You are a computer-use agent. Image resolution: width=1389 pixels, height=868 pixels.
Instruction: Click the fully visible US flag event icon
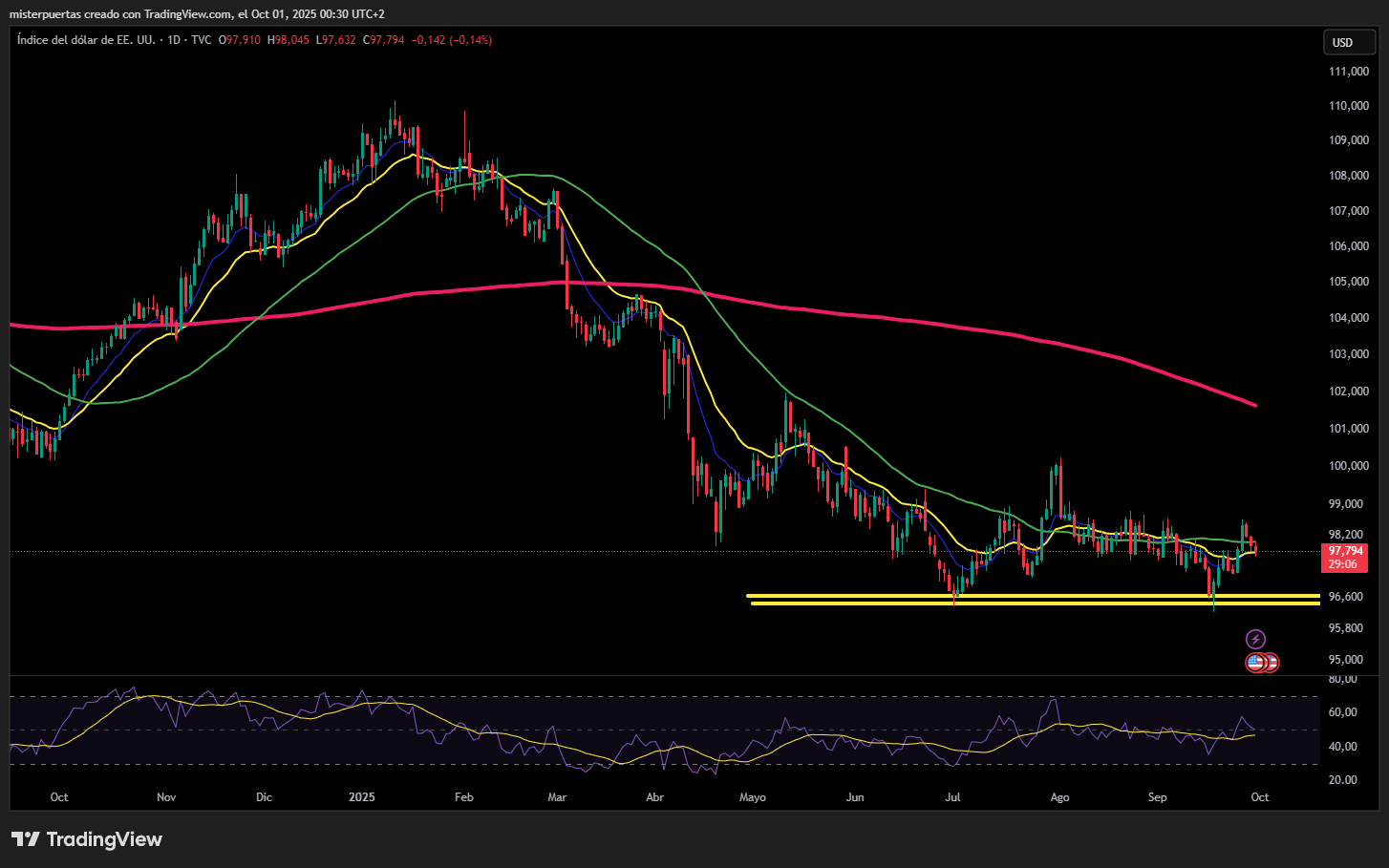pyautogui.click(x=1255, y=662)
